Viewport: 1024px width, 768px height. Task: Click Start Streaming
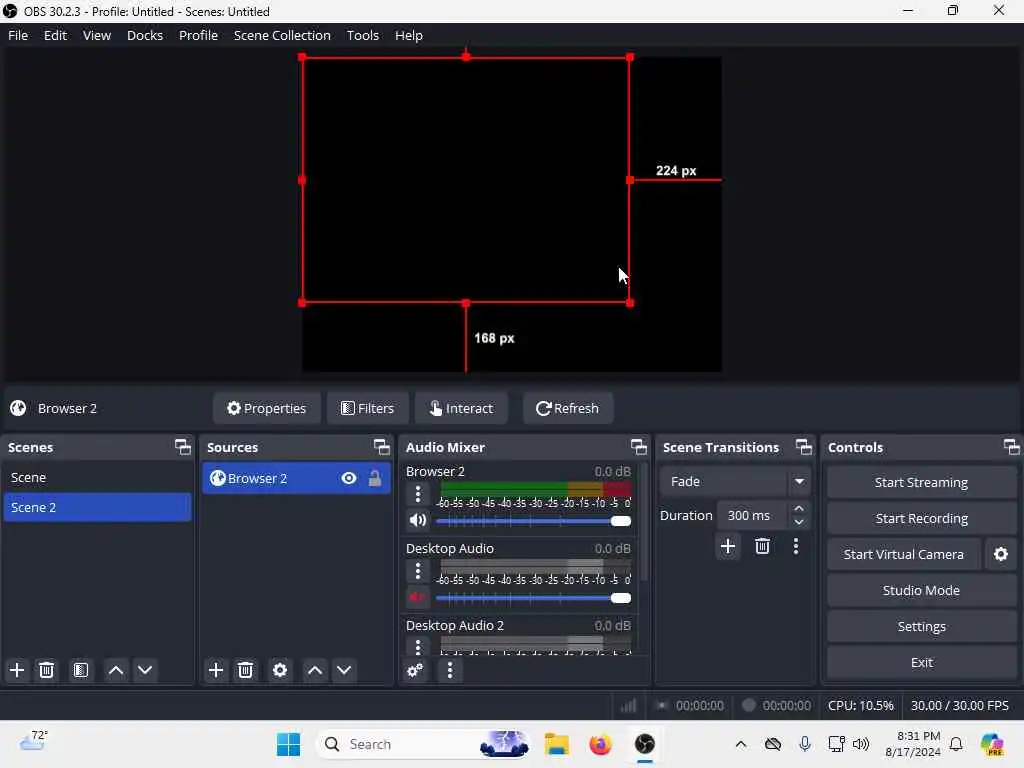[921, 483]
